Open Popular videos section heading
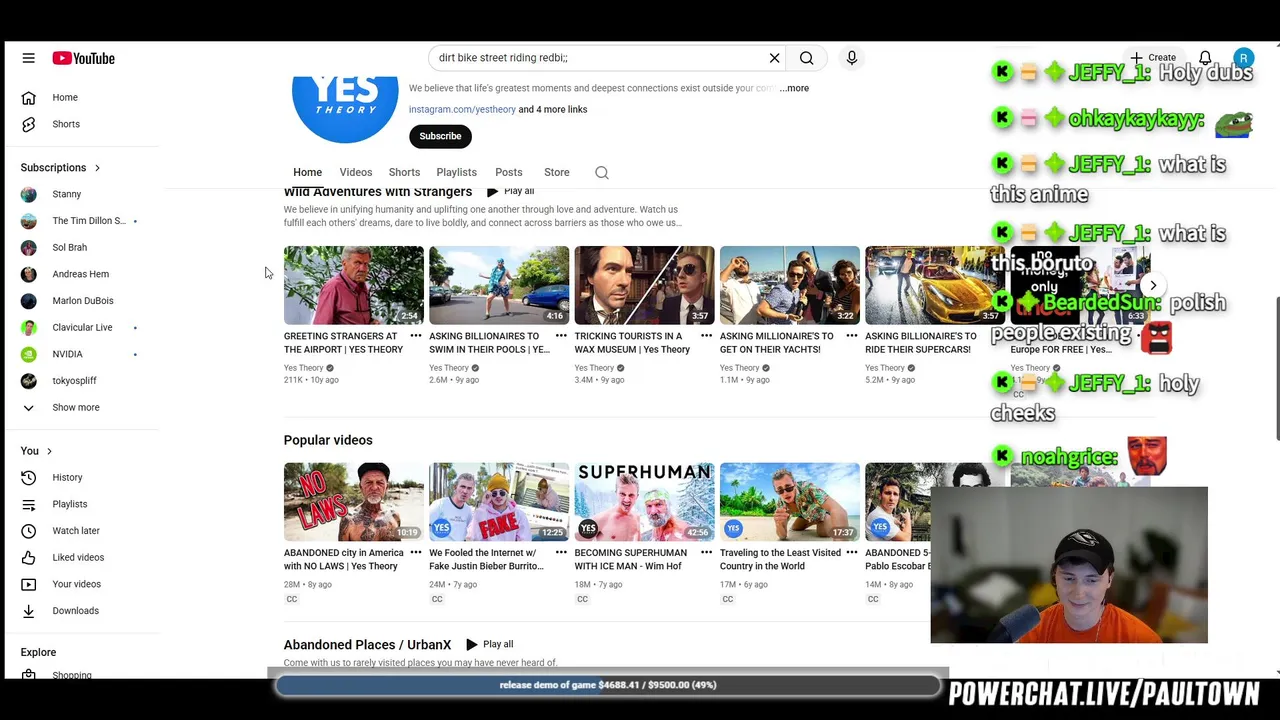This screenshot has height=720, width=1280. point(328,440)
